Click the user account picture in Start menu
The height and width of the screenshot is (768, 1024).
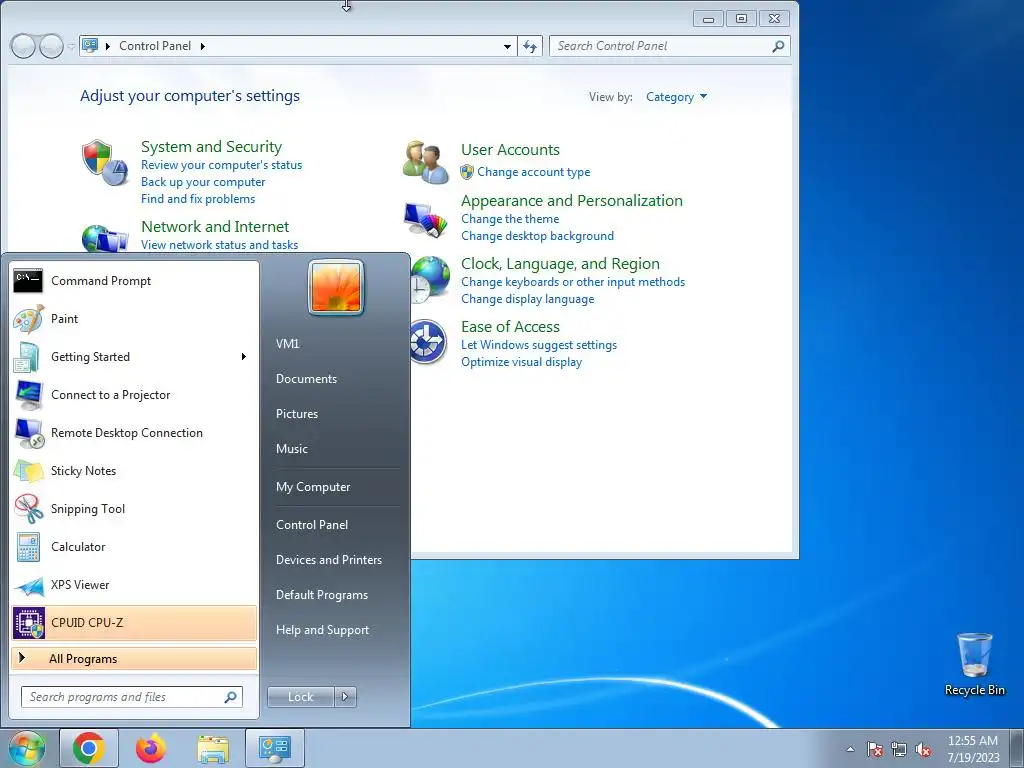336,287
